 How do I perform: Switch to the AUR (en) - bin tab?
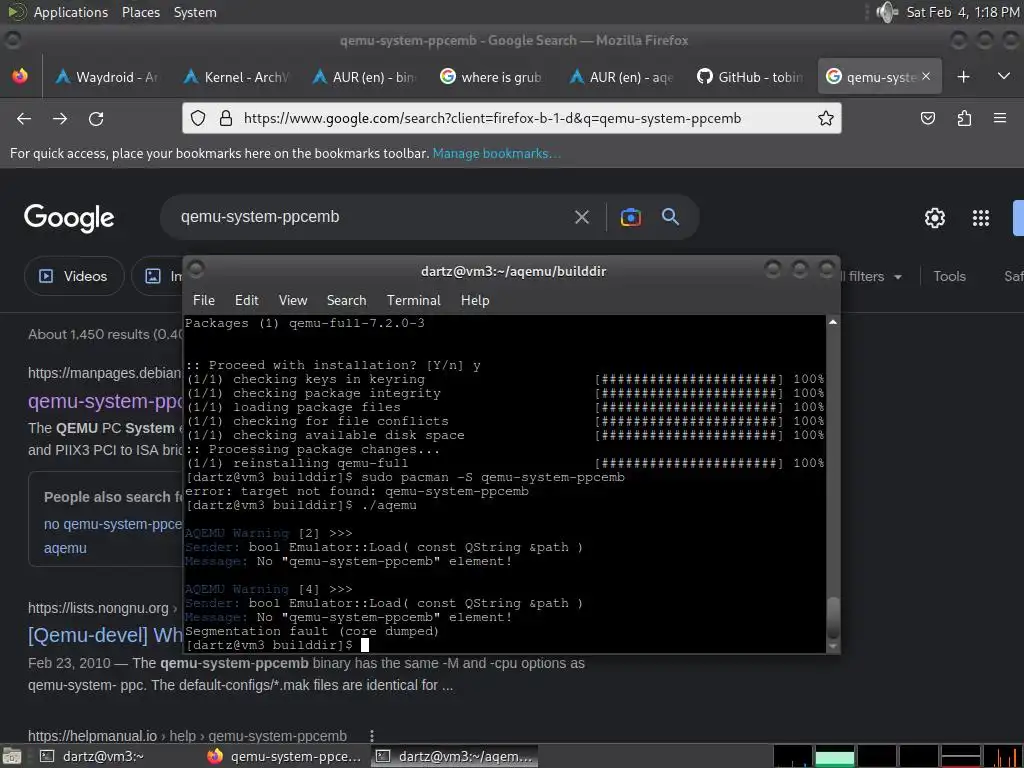[x=364, y=76]
